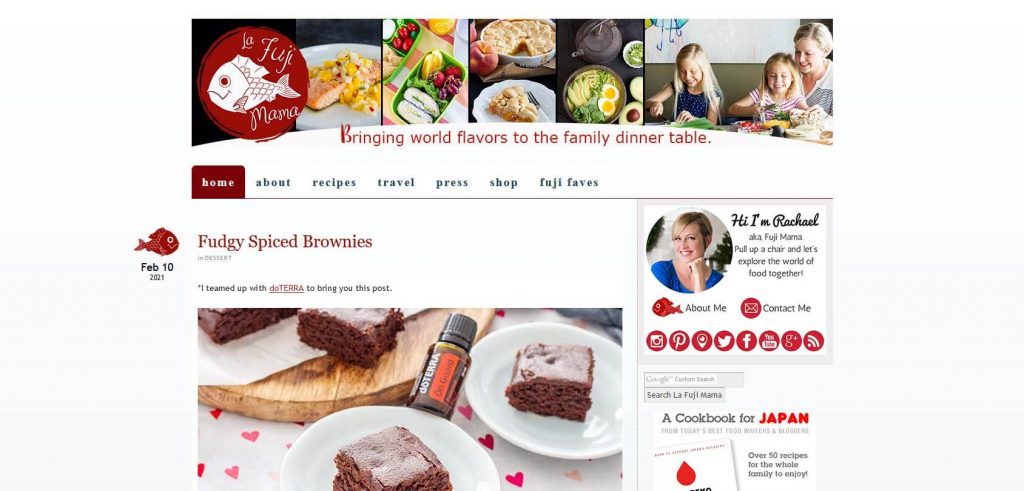The image size is (1024, 491).
Task: Go to the home tab
Action: (x=218, y=182)
